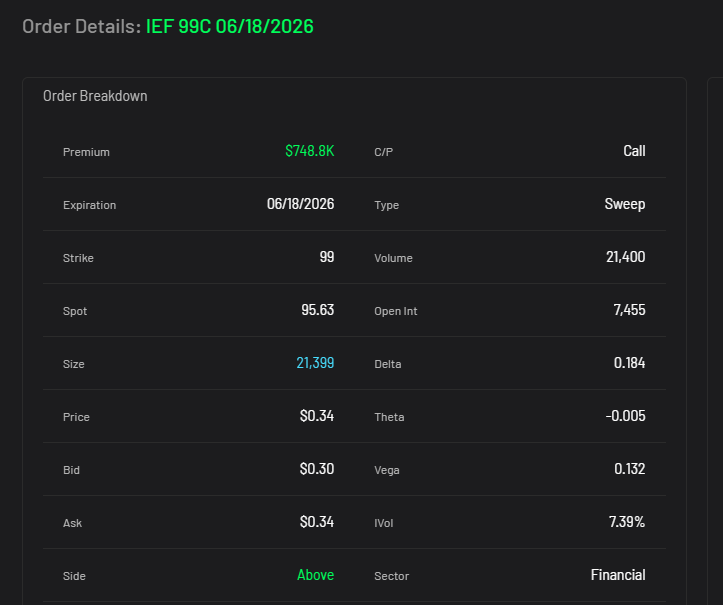Image resolution: width=723 pixels, height=605 pixels.
Task: Select the theta value -0.005
Action: pyautogui.click(x=625, y=416)
